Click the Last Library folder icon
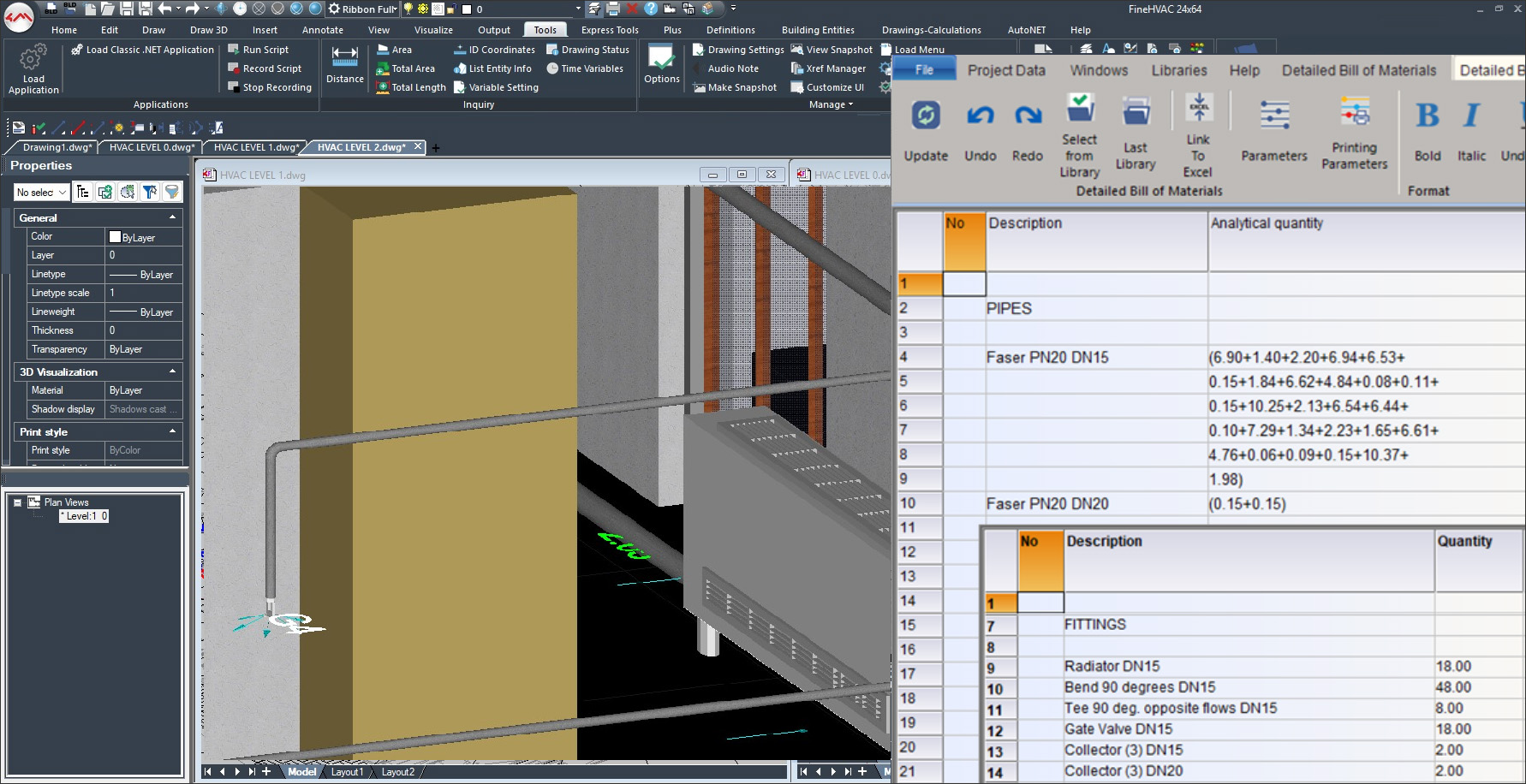The image size is (1526, 784). point(1136,113)
